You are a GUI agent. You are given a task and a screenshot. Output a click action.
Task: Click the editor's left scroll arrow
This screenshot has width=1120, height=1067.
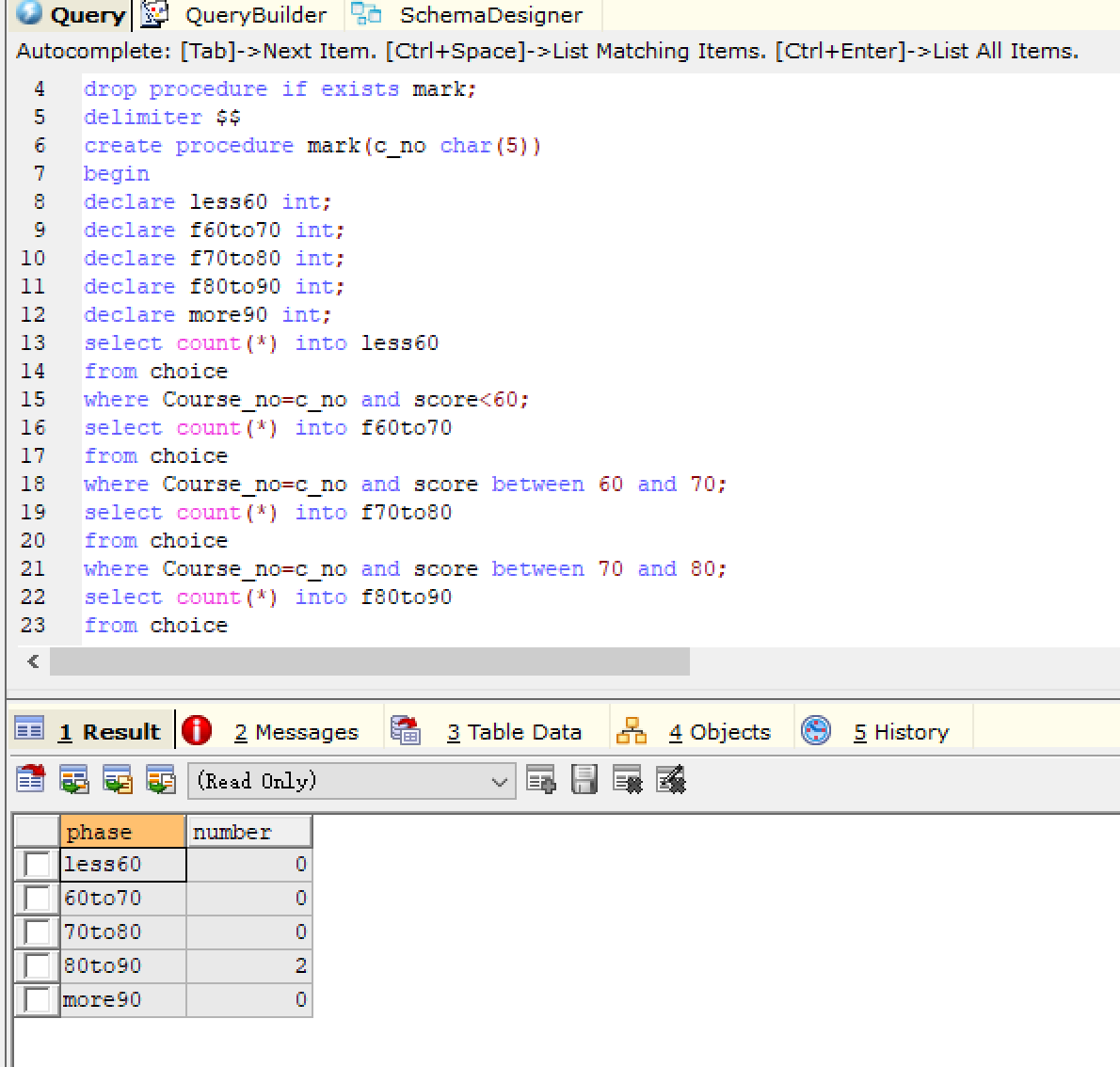tap(33, 661)
